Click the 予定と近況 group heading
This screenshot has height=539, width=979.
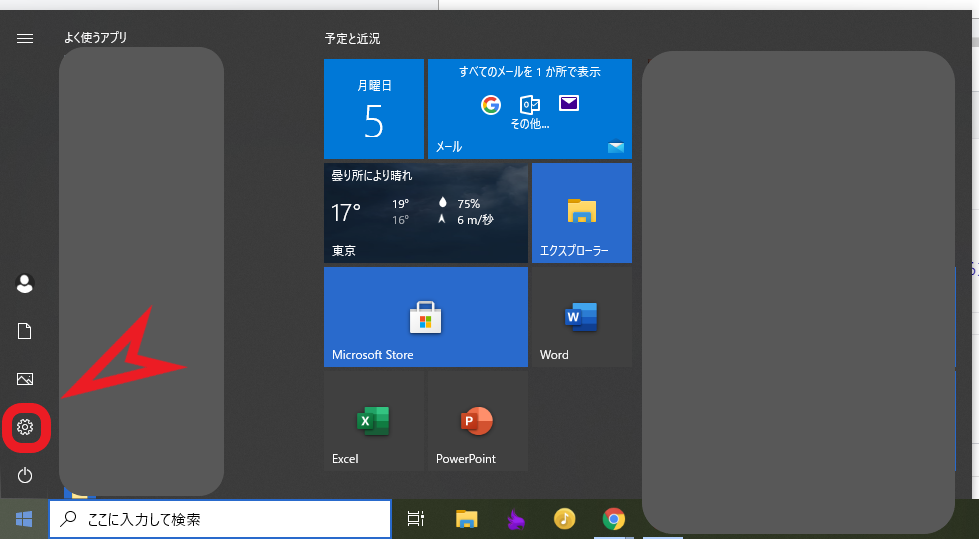352,39
